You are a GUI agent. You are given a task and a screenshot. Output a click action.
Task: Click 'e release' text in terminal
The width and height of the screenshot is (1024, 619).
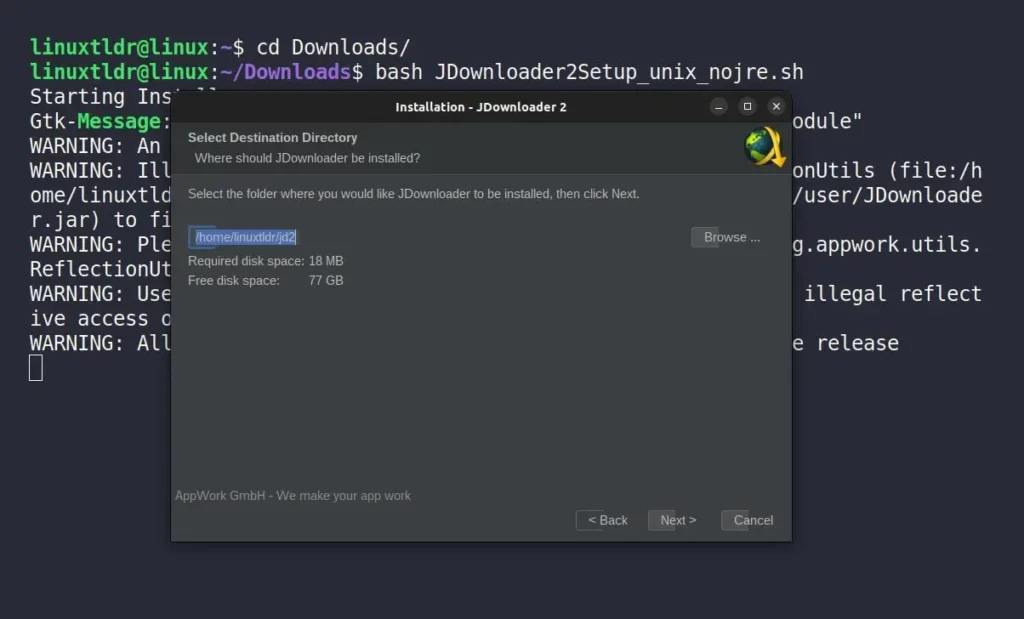coord(846,343)
